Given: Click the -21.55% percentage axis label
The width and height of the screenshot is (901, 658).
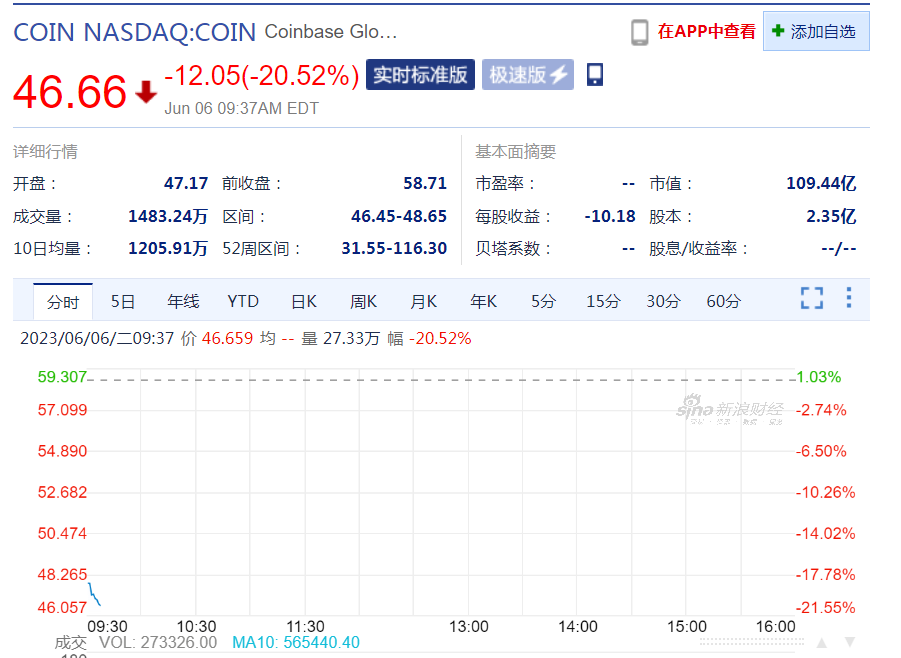Looking at the screenshot, I should (x=826, y=607).
